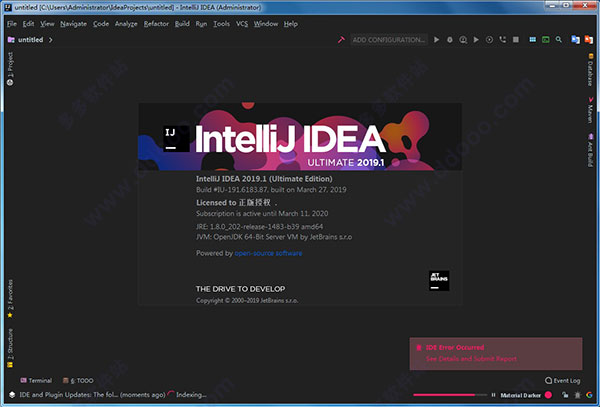Viewport: 600px width, 407px height.
Task: Open the Ant Build tool window tab
Action: coord(590,150)
